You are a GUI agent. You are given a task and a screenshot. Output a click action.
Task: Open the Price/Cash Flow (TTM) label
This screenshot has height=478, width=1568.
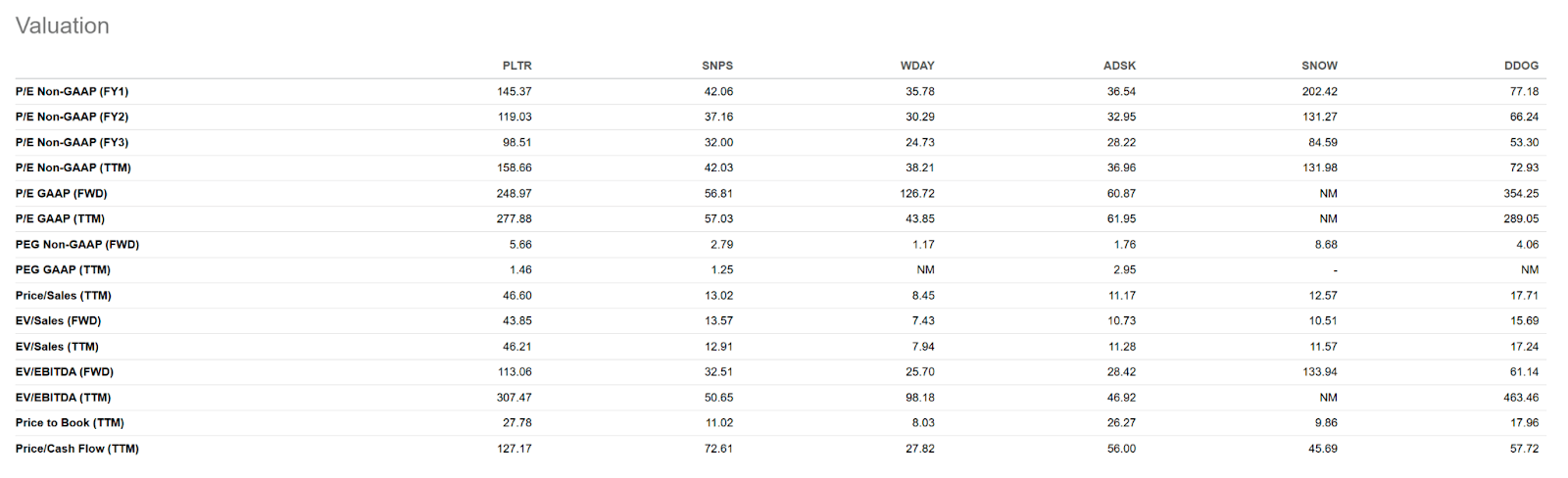coord(77,449)
